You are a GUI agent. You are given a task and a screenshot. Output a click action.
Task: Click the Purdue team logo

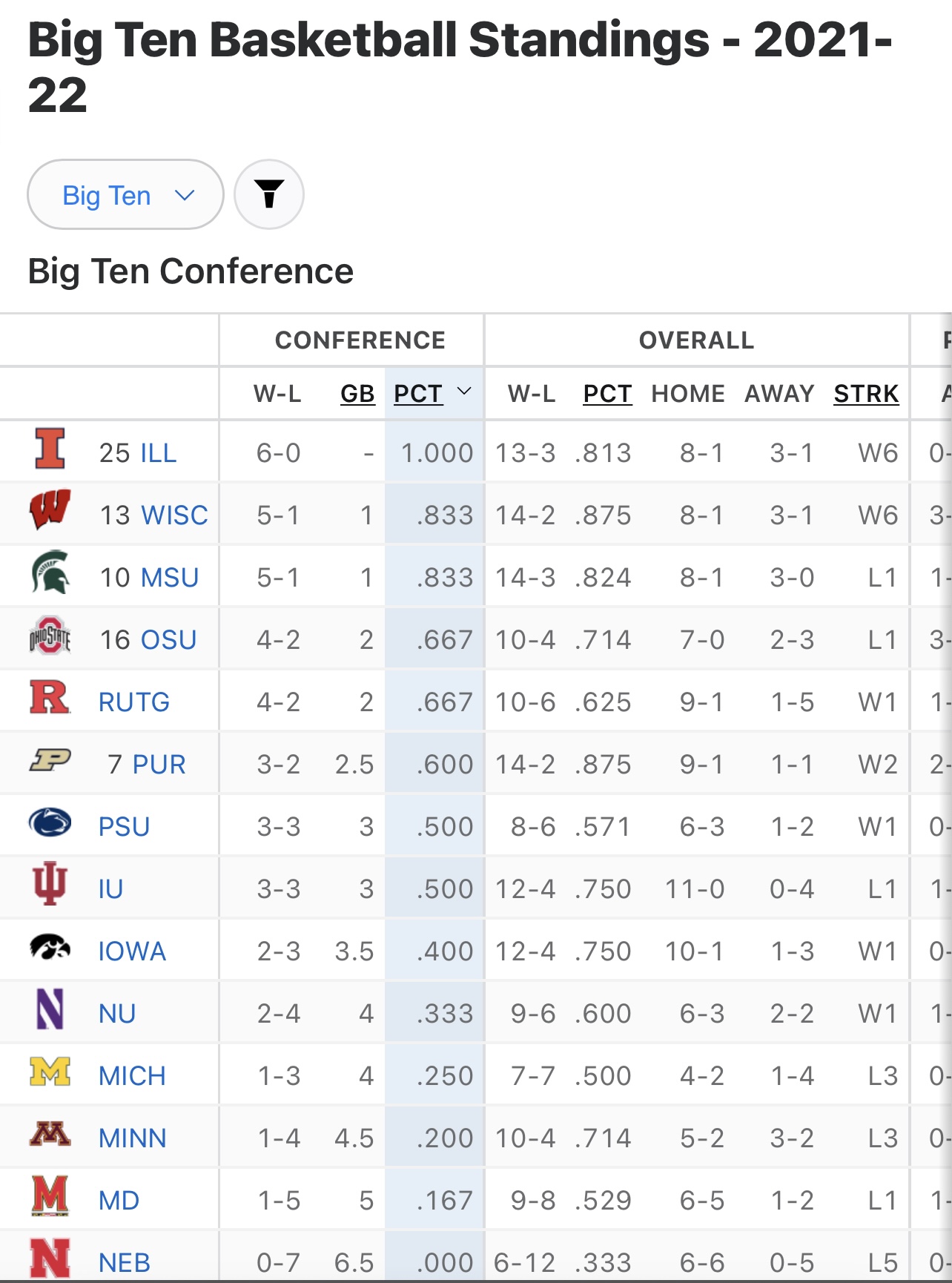point(50,760)
